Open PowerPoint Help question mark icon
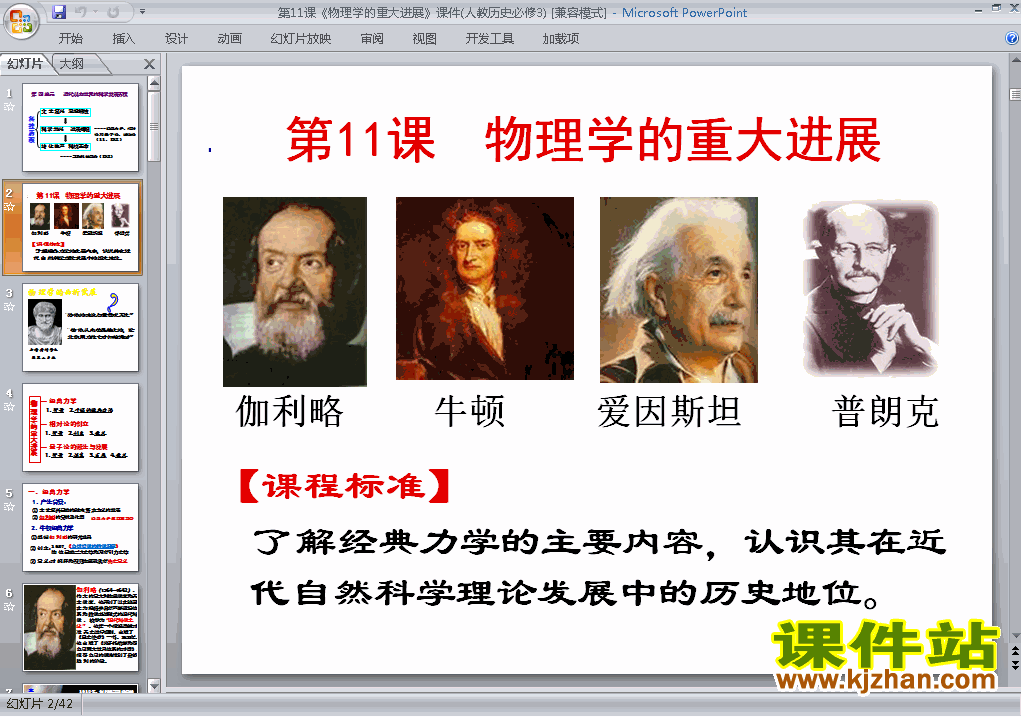The height and width of the screenshot is (717, 1021). pos(1012,38)
